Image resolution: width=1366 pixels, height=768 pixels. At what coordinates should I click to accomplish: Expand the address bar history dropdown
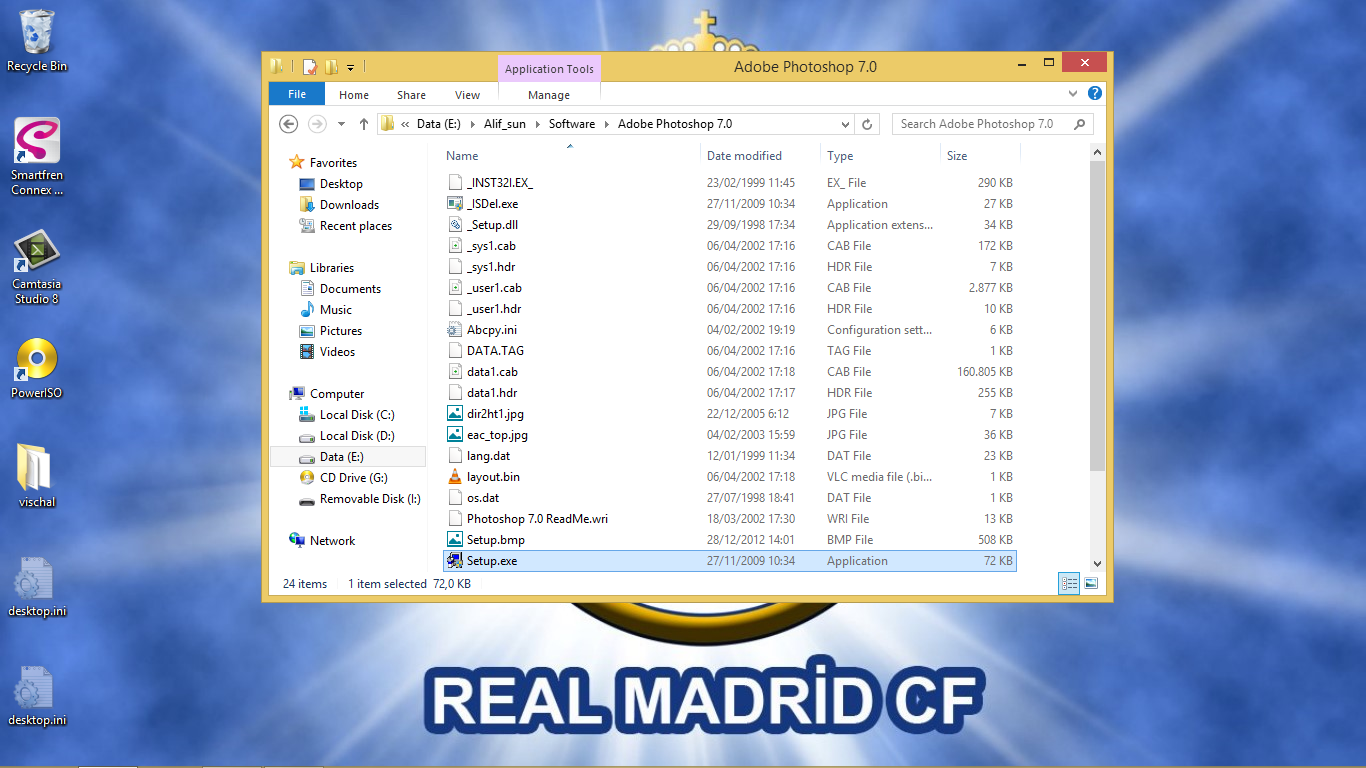pos(843,123)
